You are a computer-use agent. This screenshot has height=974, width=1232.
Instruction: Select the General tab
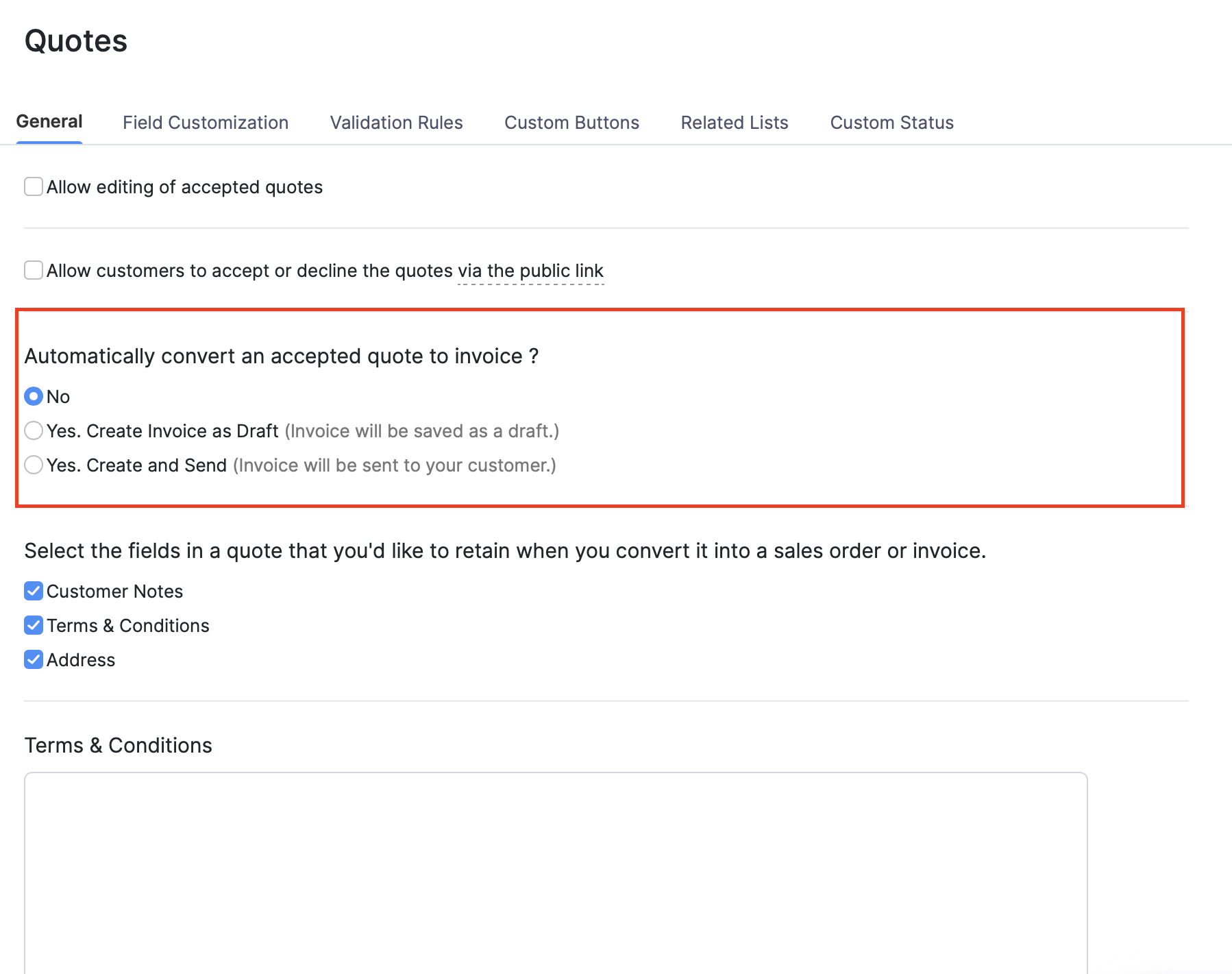[x=49, y=121]
